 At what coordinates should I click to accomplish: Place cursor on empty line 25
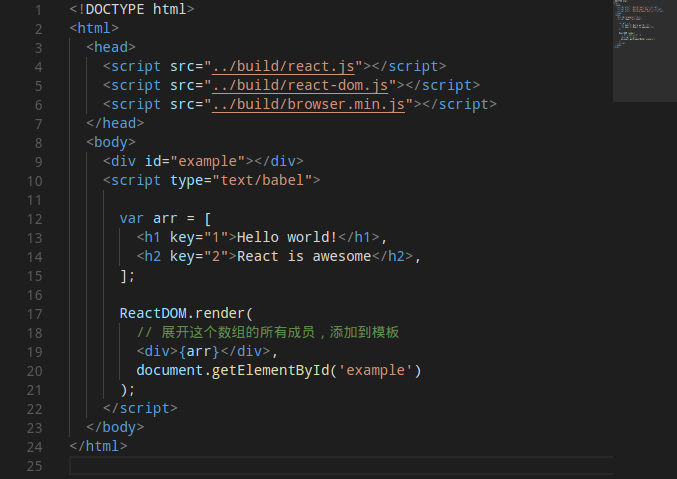click(341, 466)
